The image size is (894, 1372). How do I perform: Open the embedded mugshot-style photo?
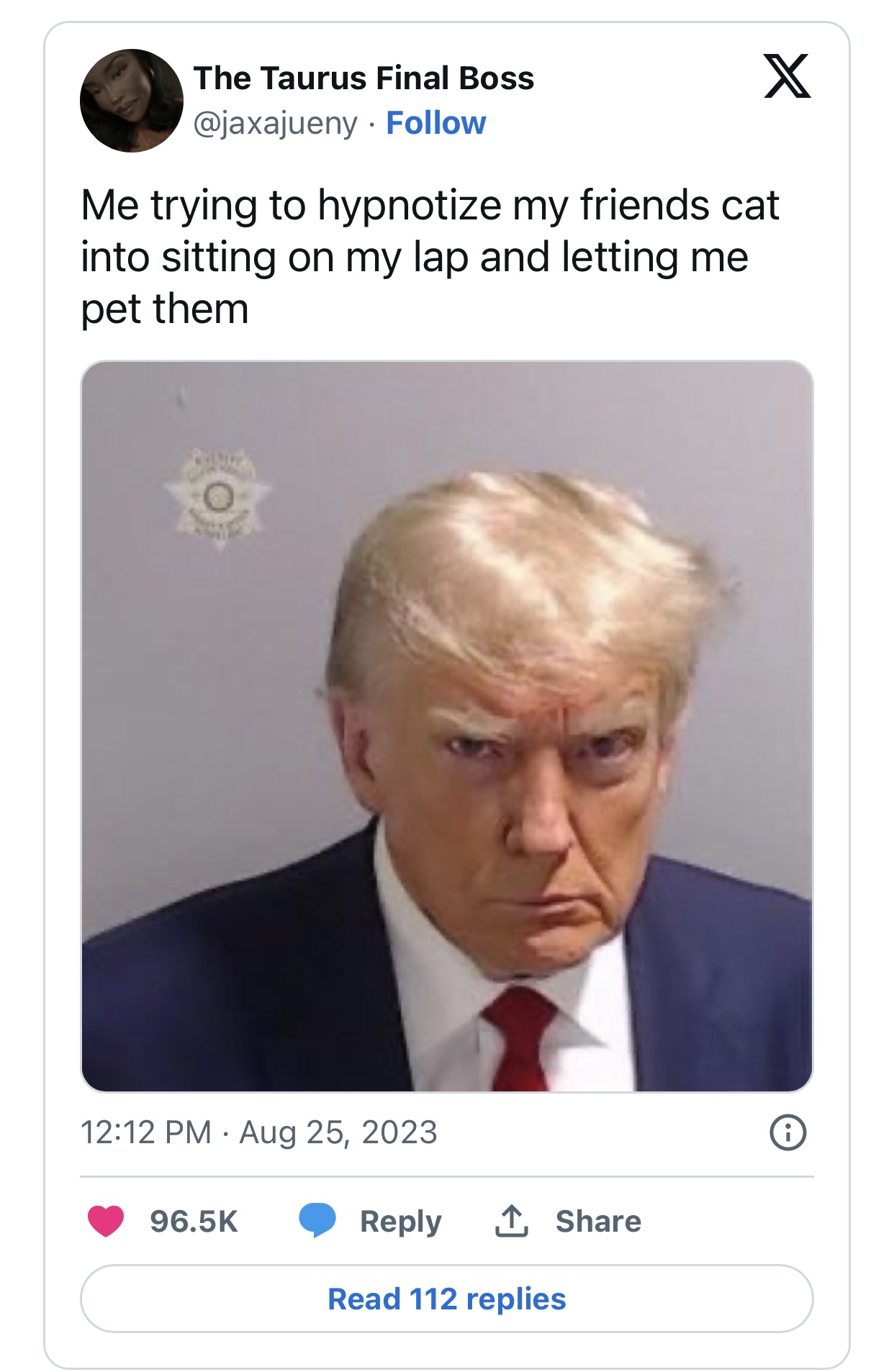pyautogui.click(x=447, y=727)
